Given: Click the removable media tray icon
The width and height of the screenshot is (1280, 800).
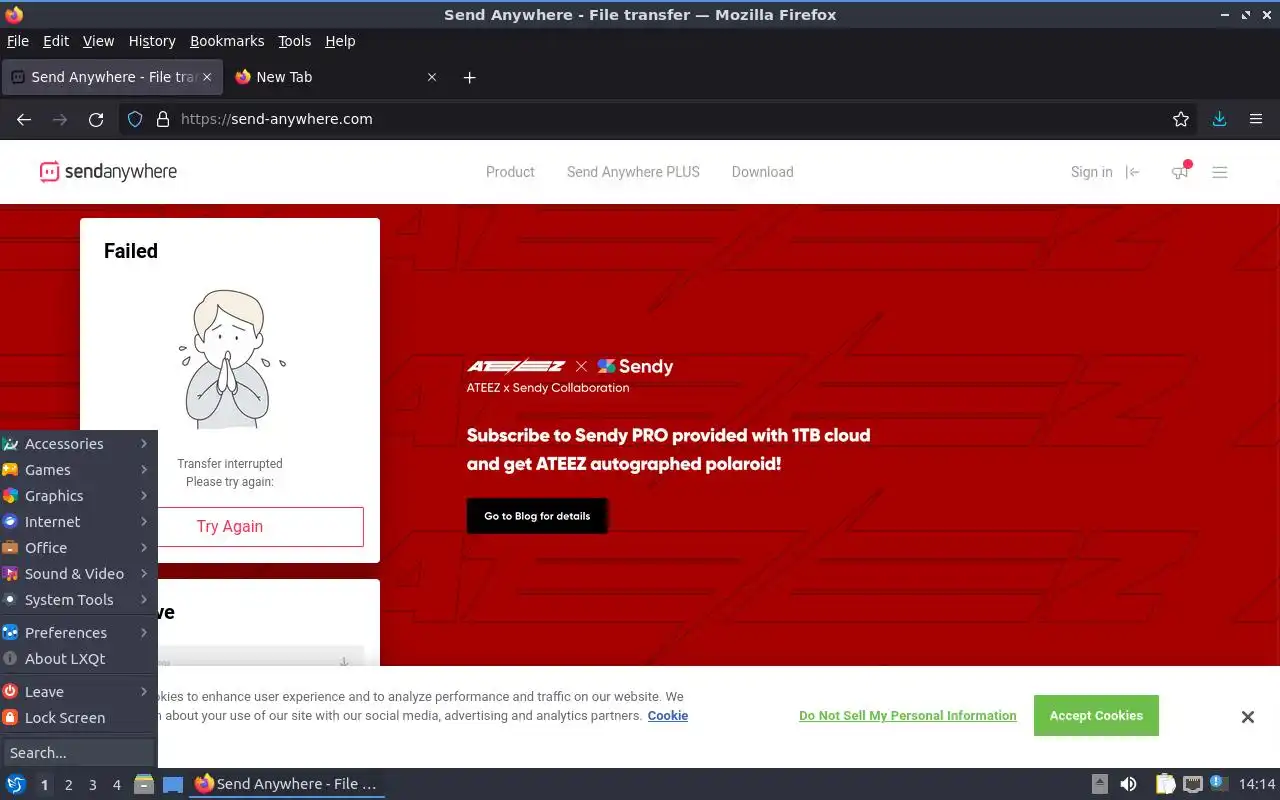Looking at the screenshot, I should click(1100, 784).
